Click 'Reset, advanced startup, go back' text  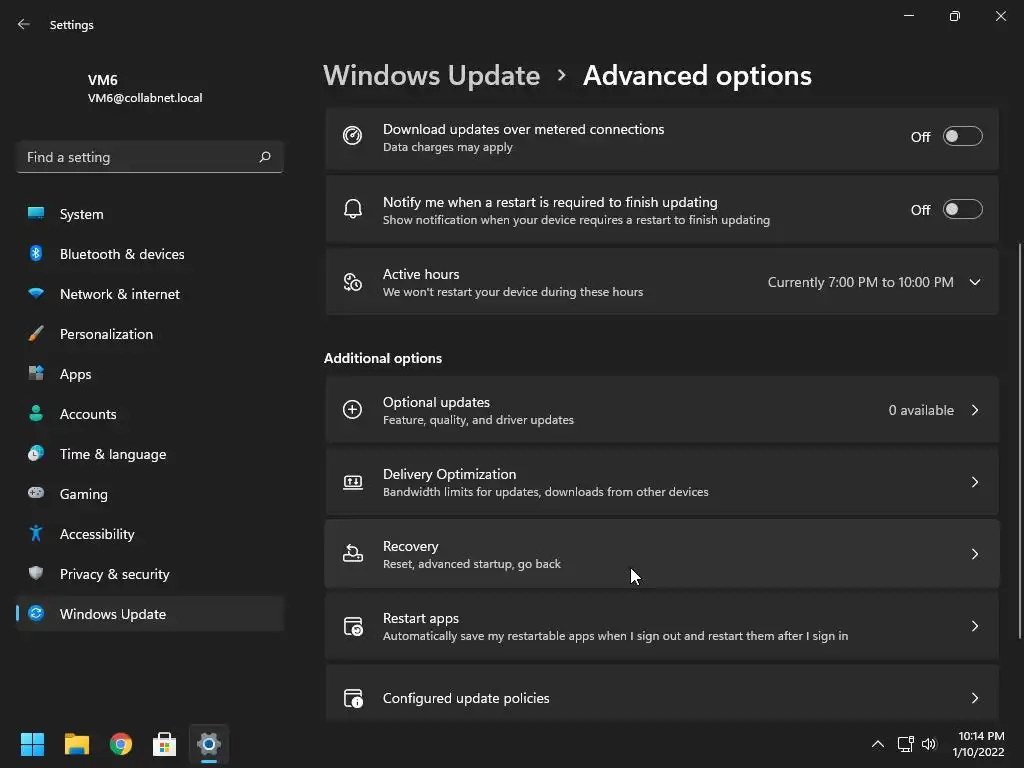click(472, 564)
